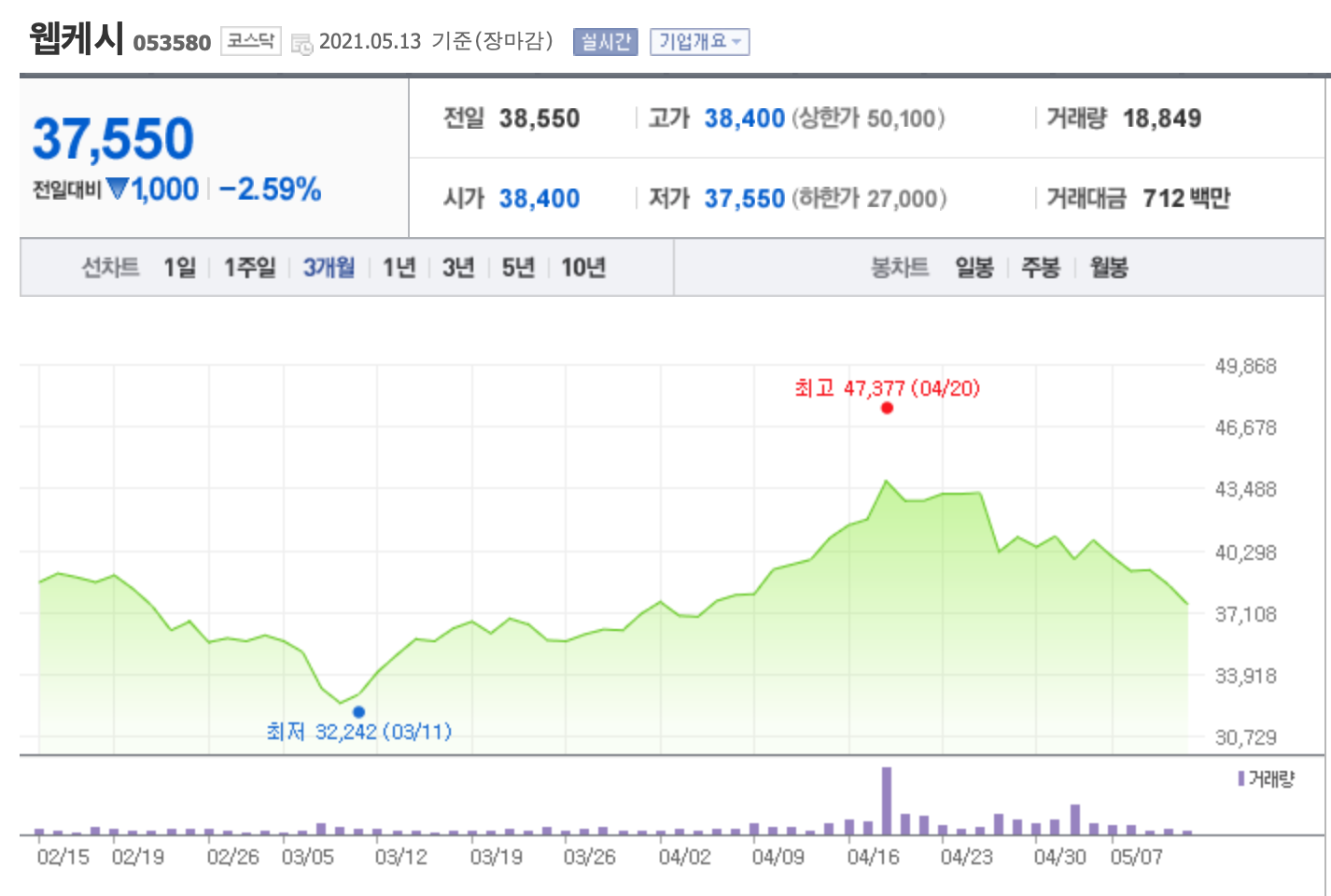Click the -2.59% change rate
This screenshot has height=896, width=1331.
click(x=270, y=189)
